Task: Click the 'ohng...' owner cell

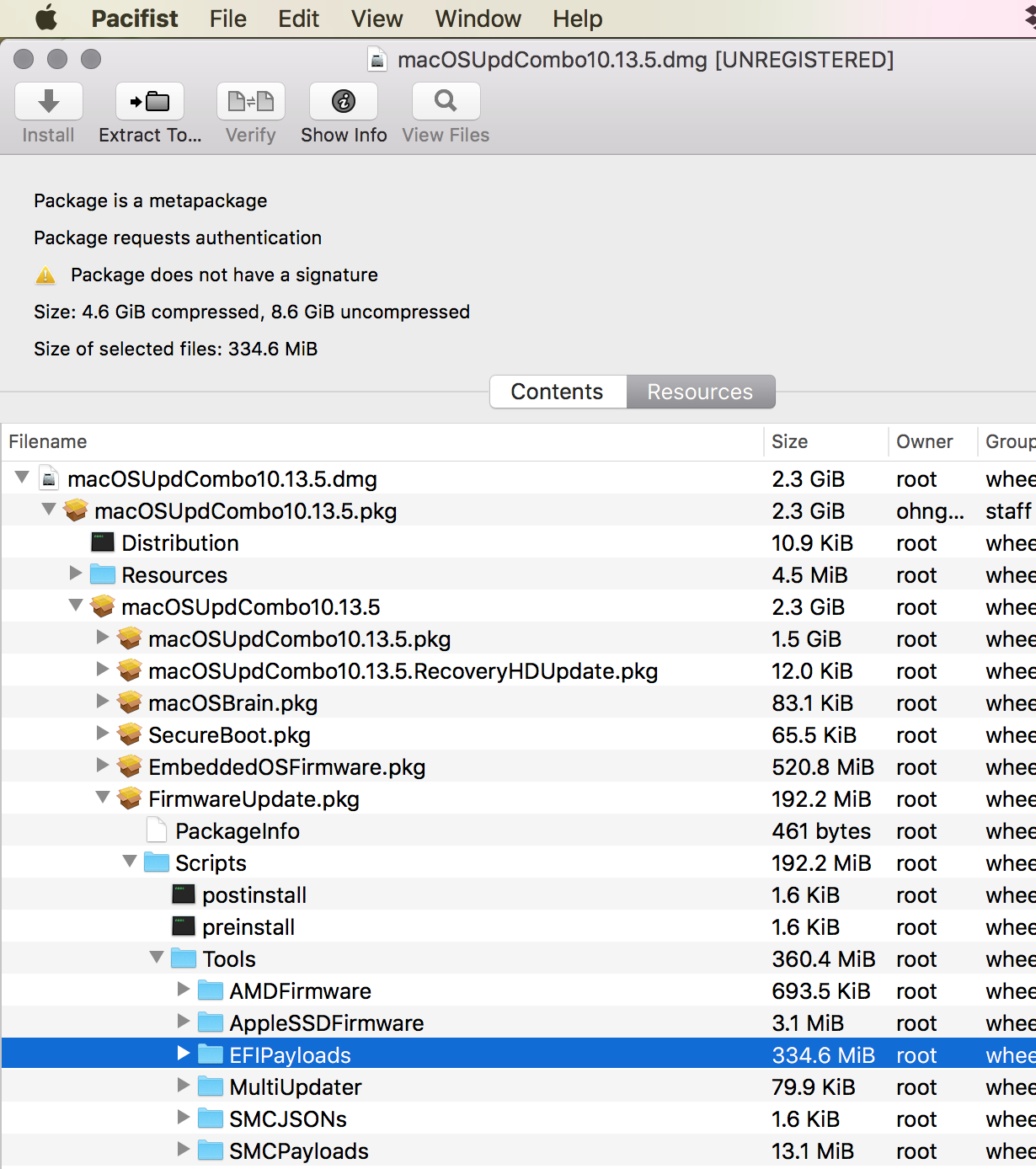Action: 930,511
